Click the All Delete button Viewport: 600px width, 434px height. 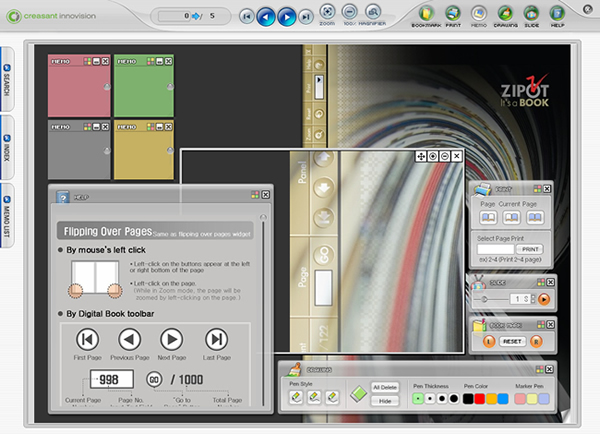pyautogui.click(x=385, y=387)
